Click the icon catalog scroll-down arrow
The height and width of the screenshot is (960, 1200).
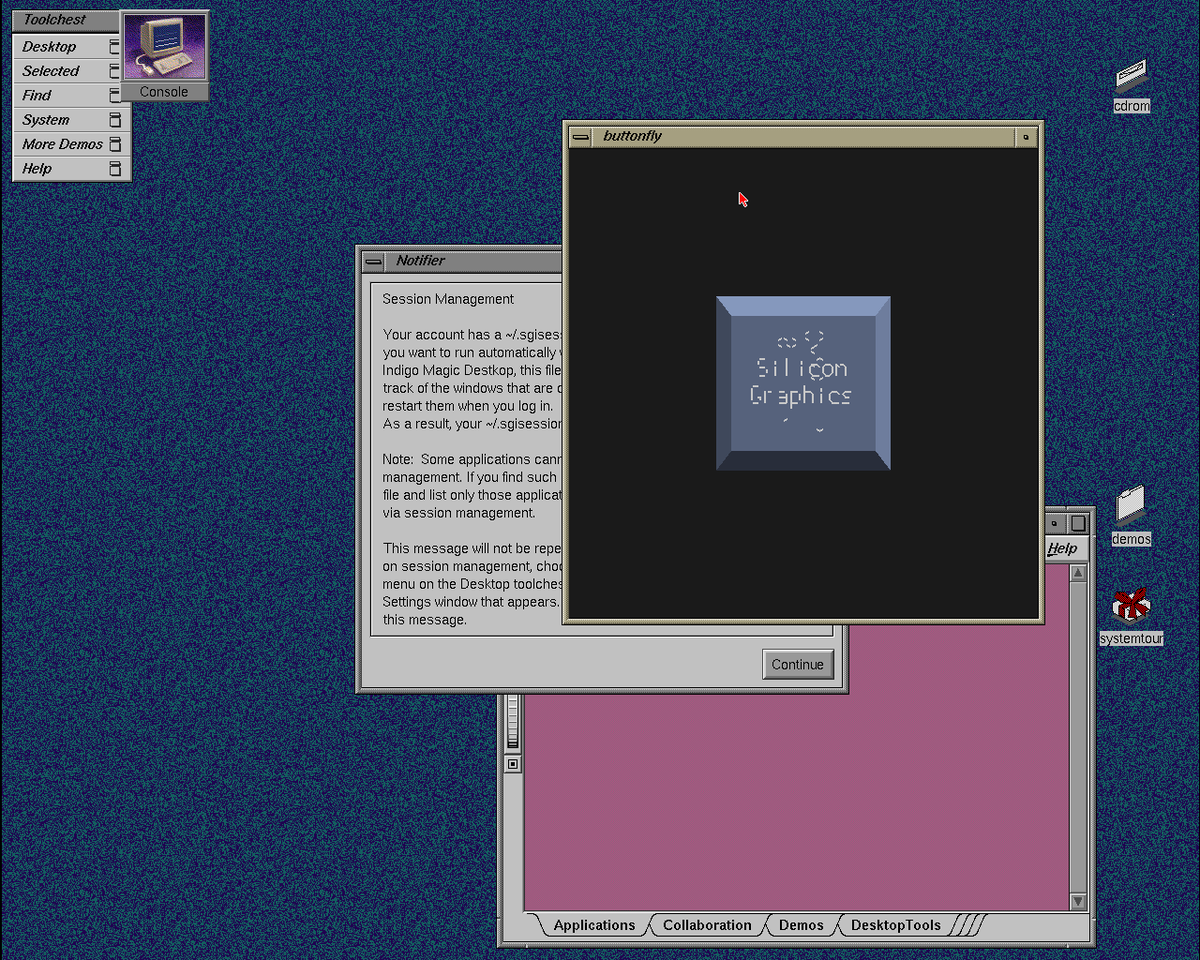[1078, 901]
